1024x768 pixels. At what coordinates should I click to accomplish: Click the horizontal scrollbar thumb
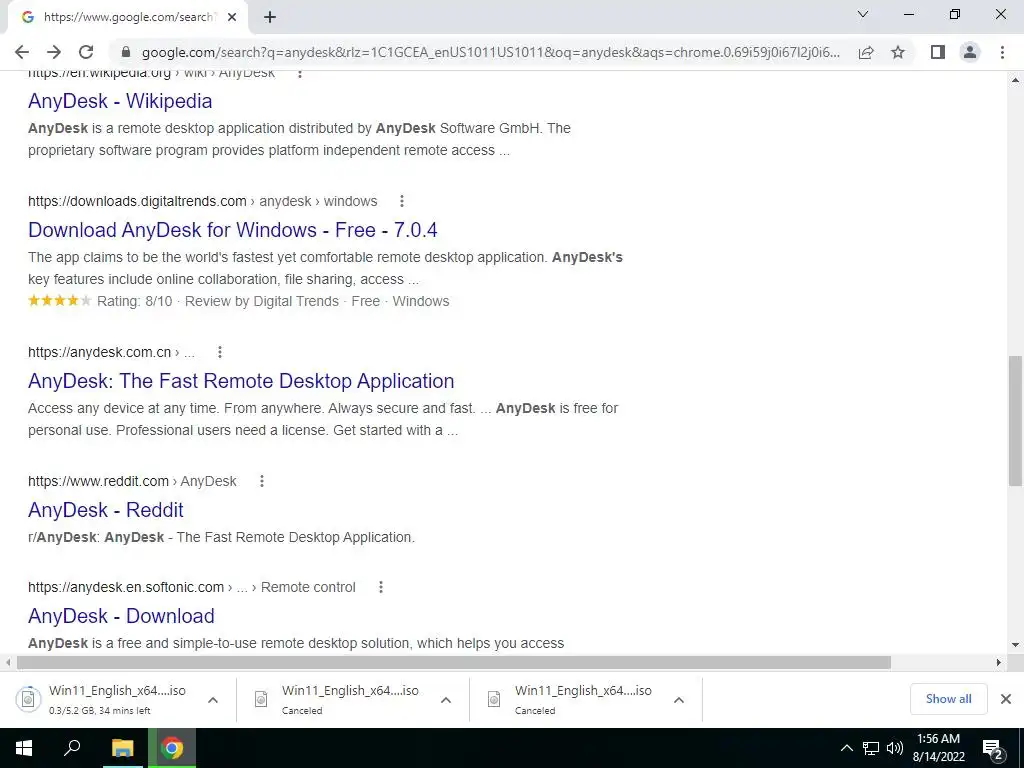tap(454, 662)
